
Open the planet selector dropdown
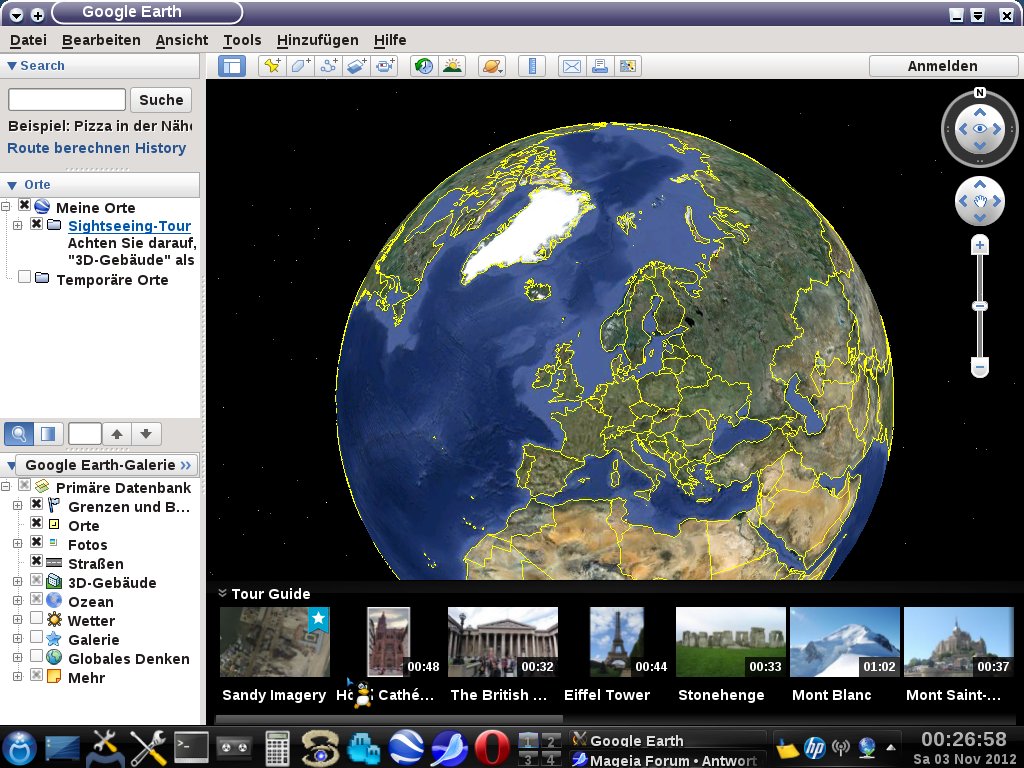point(493,66)
